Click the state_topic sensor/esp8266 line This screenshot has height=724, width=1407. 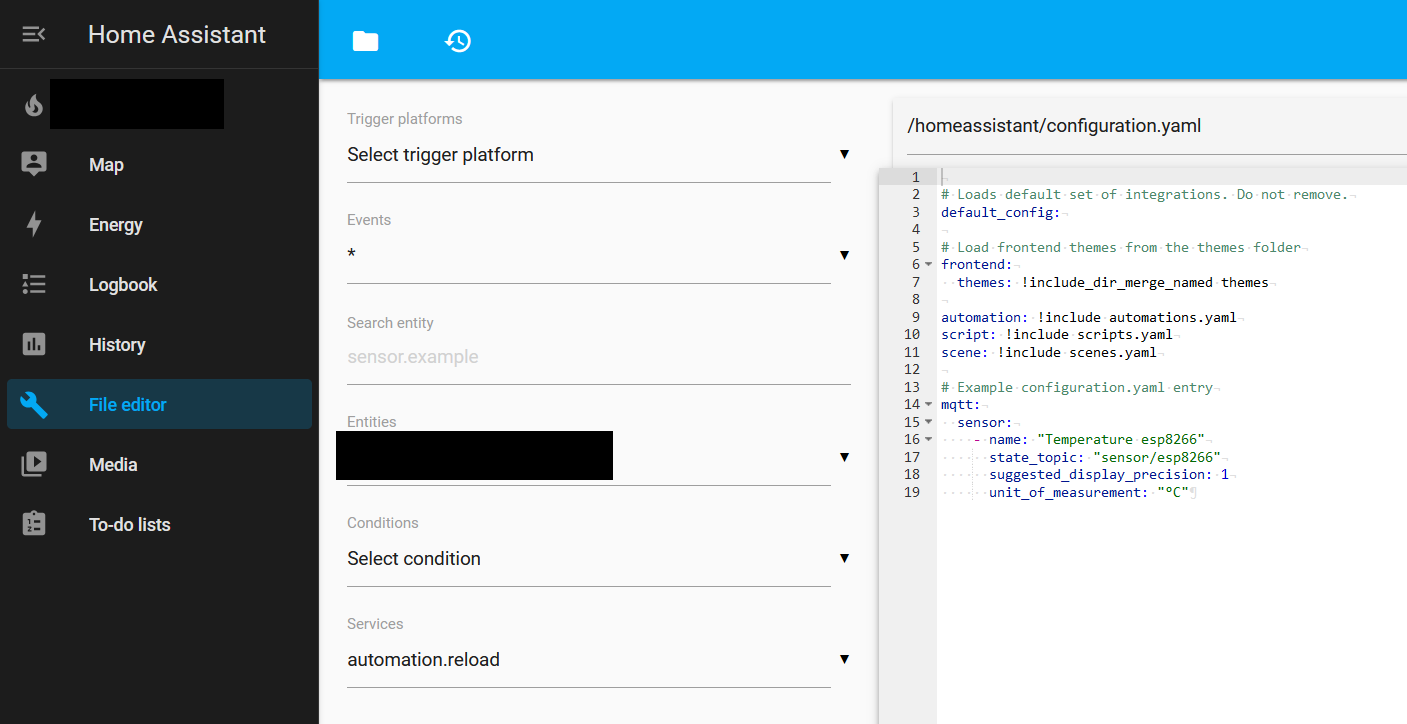(1105, 457)
